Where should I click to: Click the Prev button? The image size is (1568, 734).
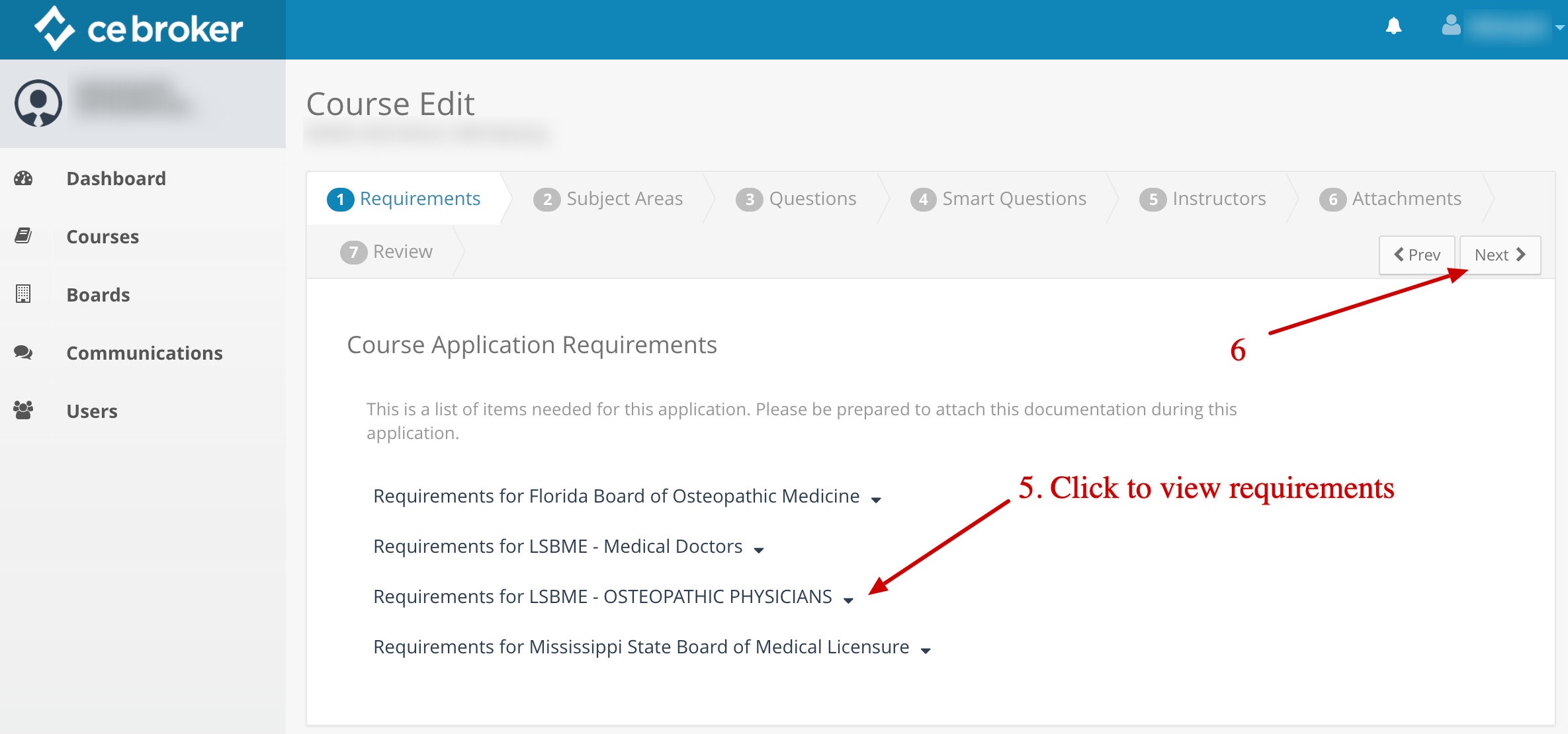pyautogui.click(x=1416, y=255)
